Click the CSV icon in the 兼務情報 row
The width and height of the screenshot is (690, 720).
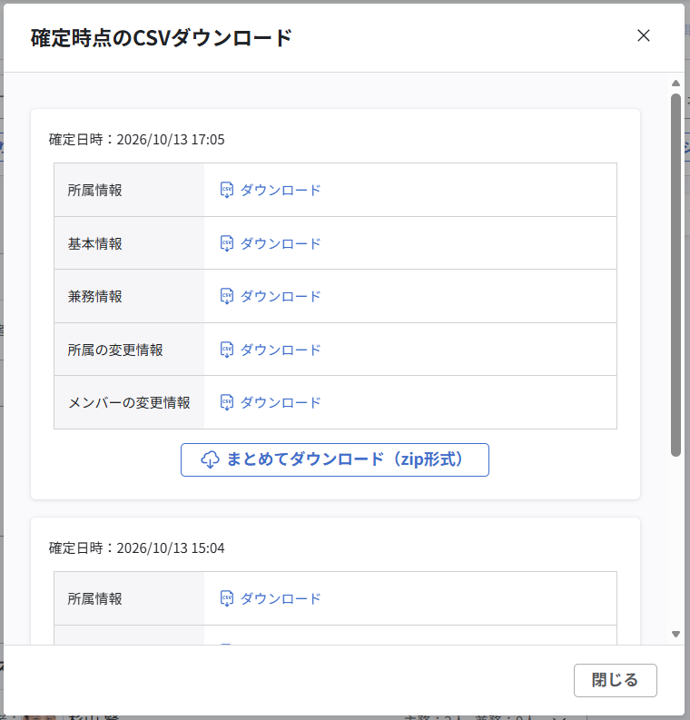[227, 297]
